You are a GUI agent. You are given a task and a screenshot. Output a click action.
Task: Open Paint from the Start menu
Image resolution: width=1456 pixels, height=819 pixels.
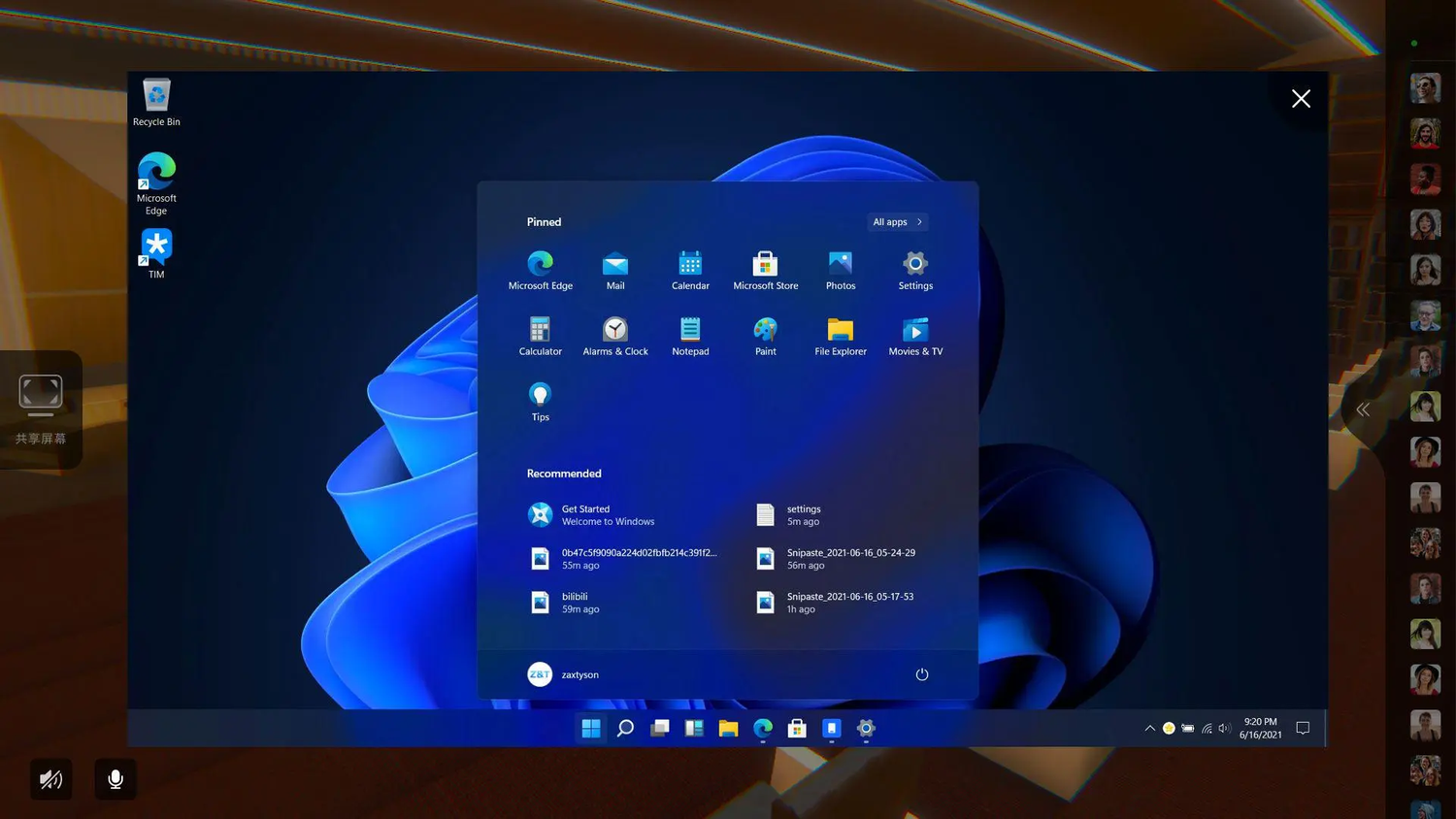pos(765,336)
